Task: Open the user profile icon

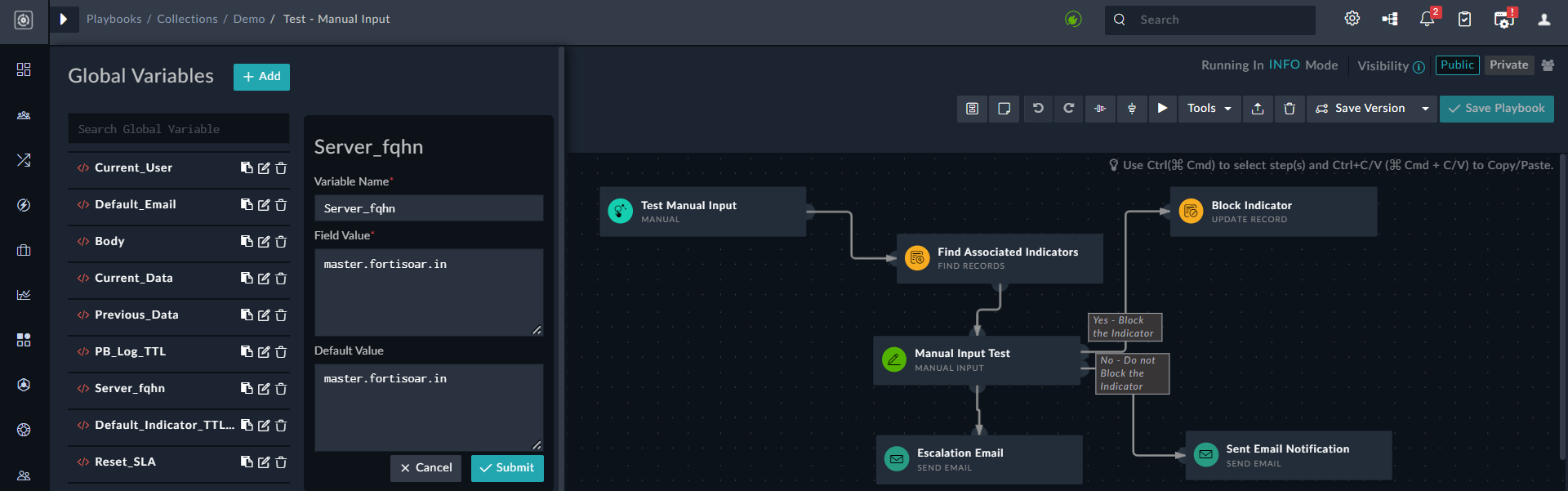Action: tap(1543, 20)
